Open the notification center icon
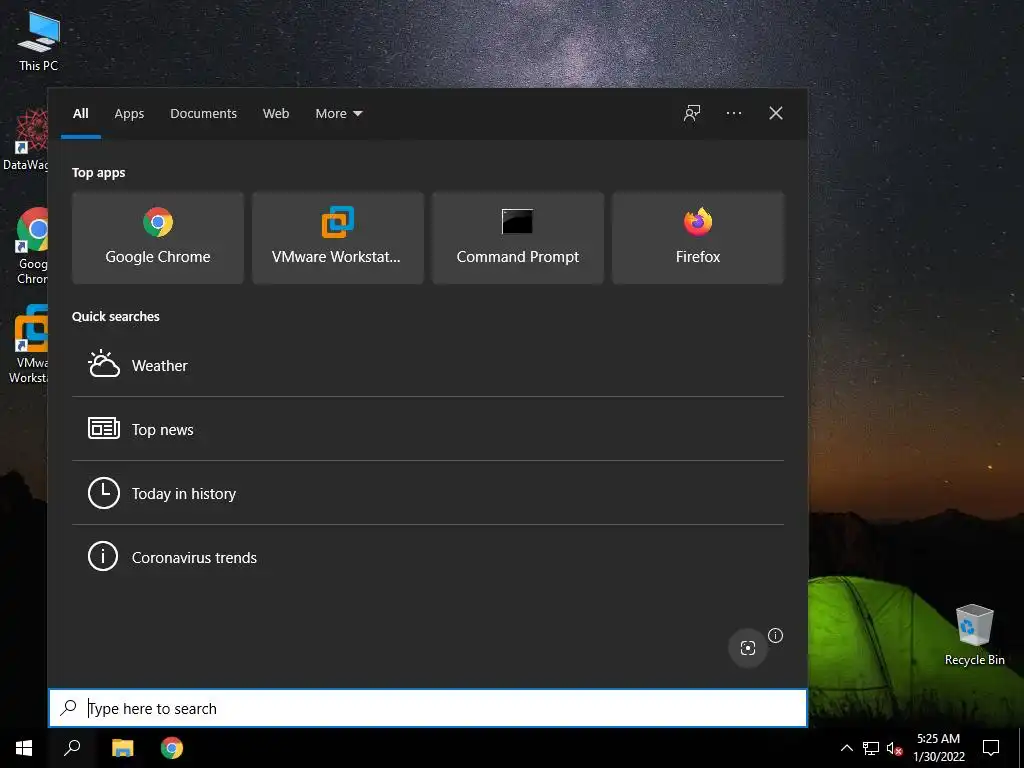Image resolution: width=1024 pixels, height=768 pixels. pyautogui.click(x=991, y=748)
